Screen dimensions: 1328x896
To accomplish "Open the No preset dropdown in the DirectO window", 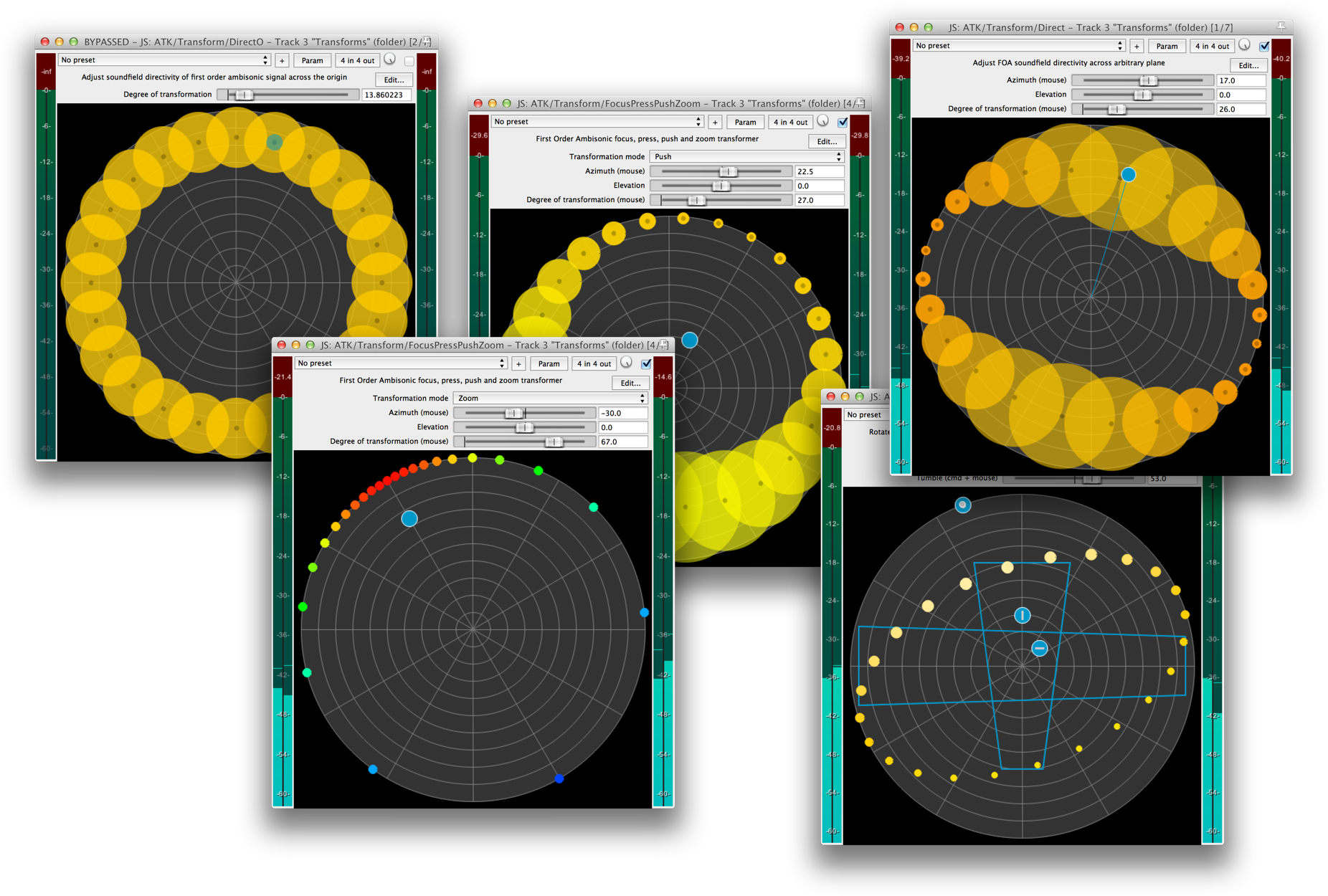I will 164,60.
